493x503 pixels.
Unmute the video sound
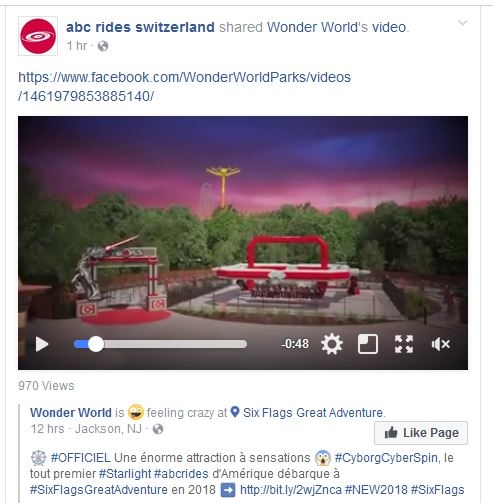tap(440, 344)
